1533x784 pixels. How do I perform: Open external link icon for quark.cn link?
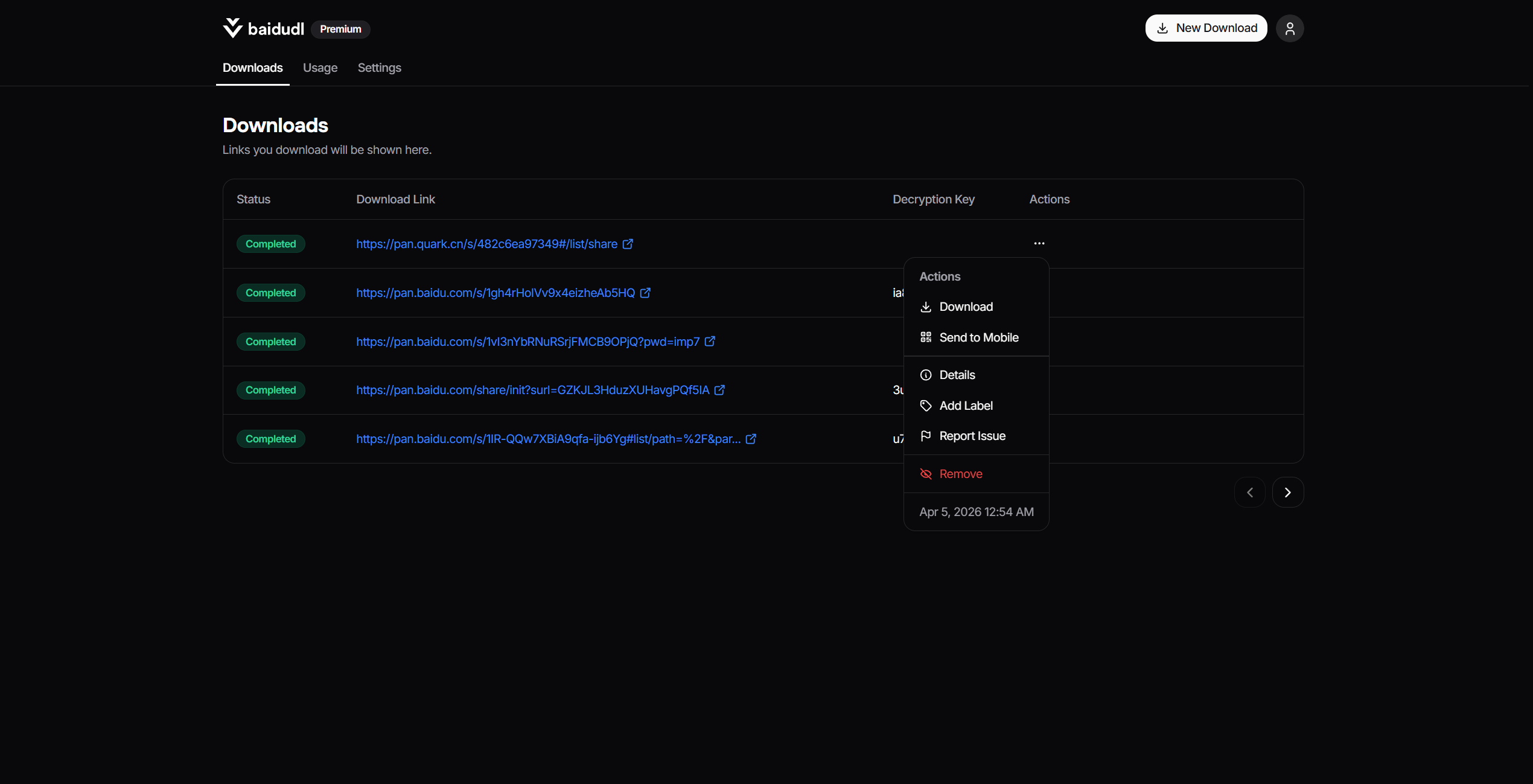coord(628,244)
